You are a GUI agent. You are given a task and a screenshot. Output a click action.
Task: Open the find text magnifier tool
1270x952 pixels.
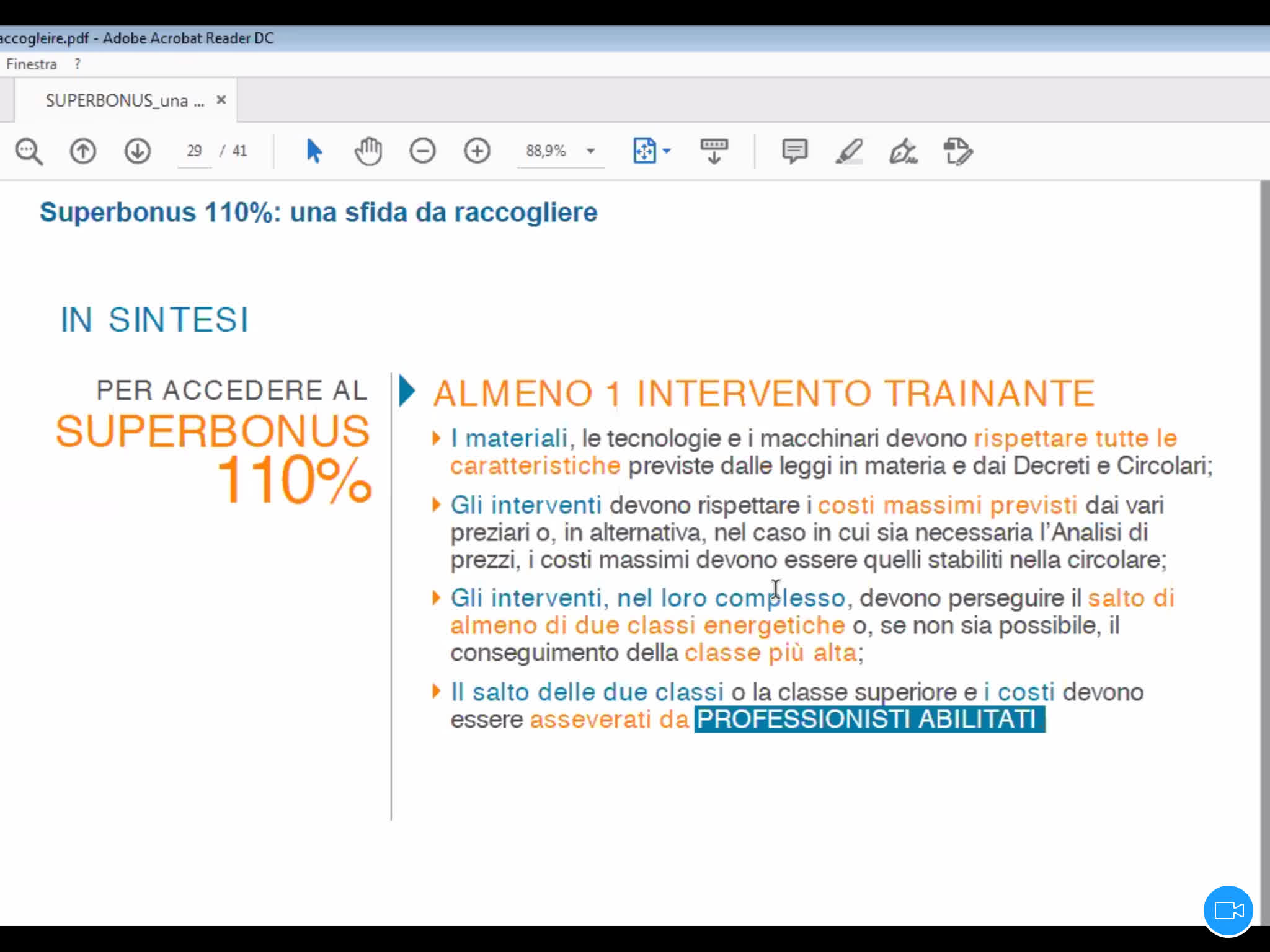click(29, 151)
